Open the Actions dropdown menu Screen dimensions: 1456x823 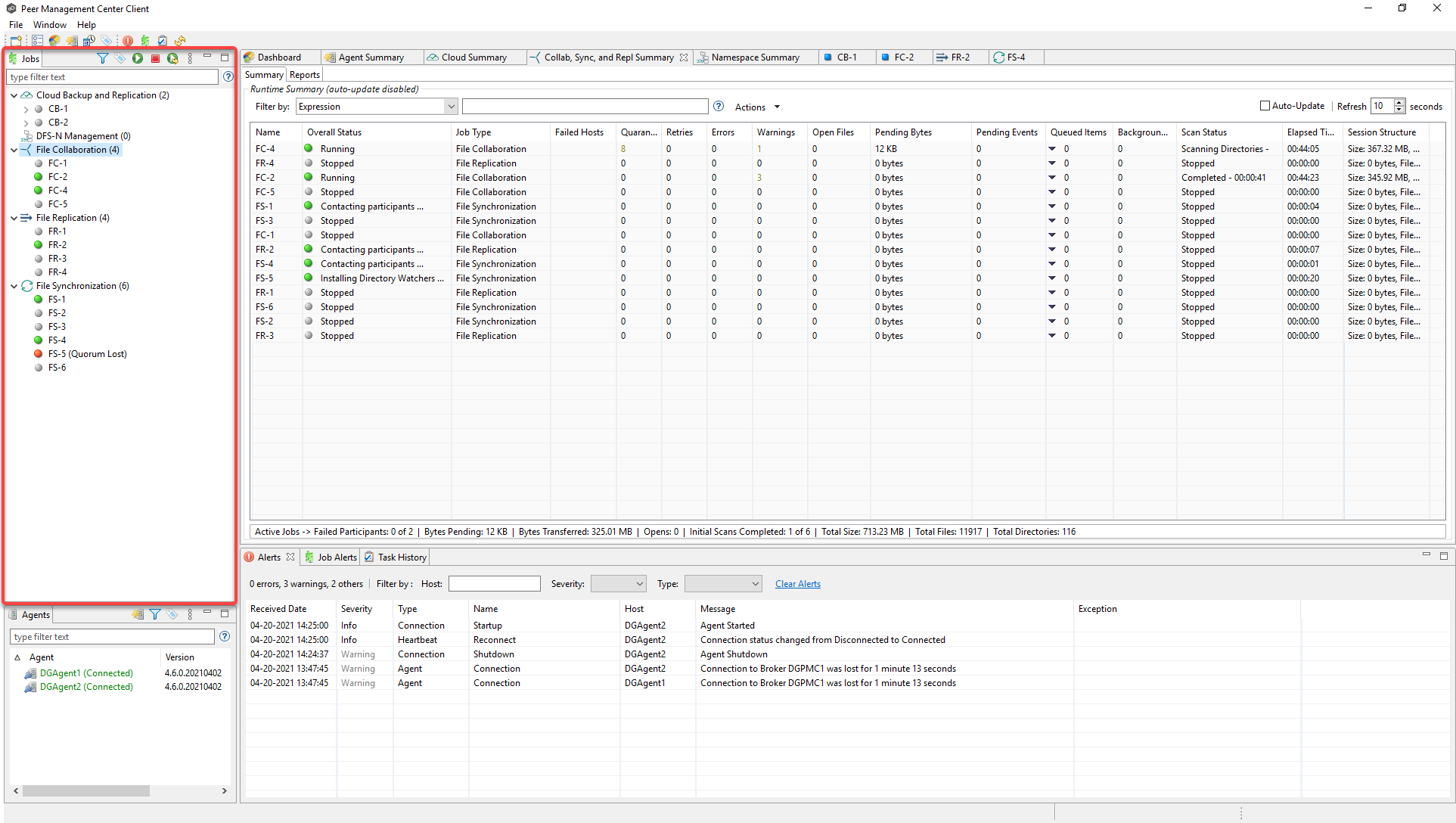tap(756, 107)
